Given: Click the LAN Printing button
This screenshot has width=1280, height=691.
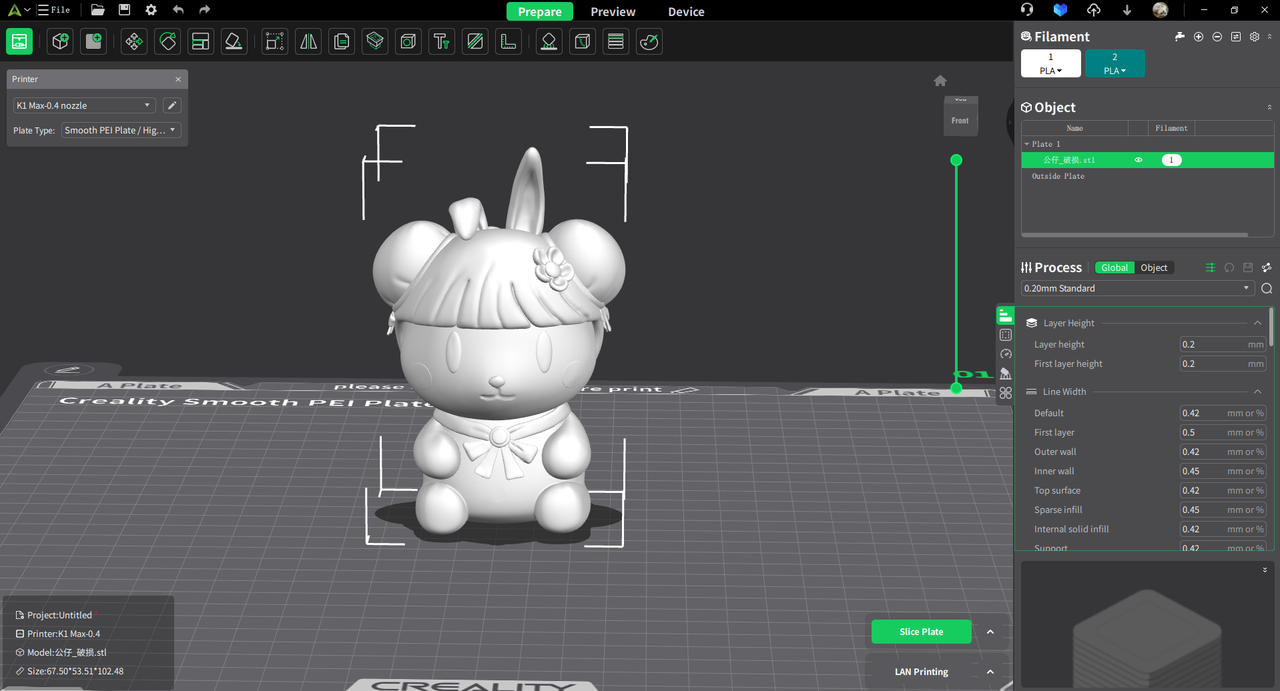Looking at the screenshot, I should point(921,672).
